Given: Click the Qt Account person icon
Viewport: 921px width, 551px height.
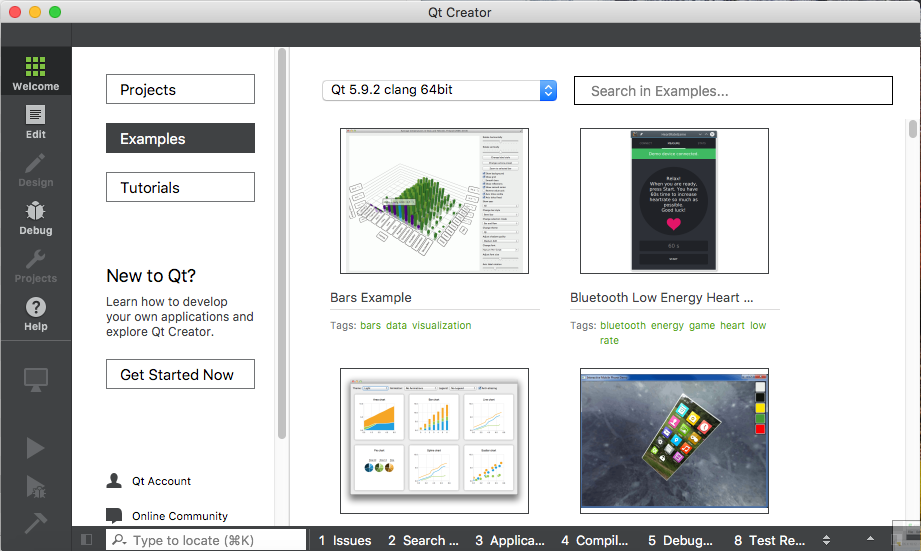Looking at the screenshot, I should click(114, 481).
